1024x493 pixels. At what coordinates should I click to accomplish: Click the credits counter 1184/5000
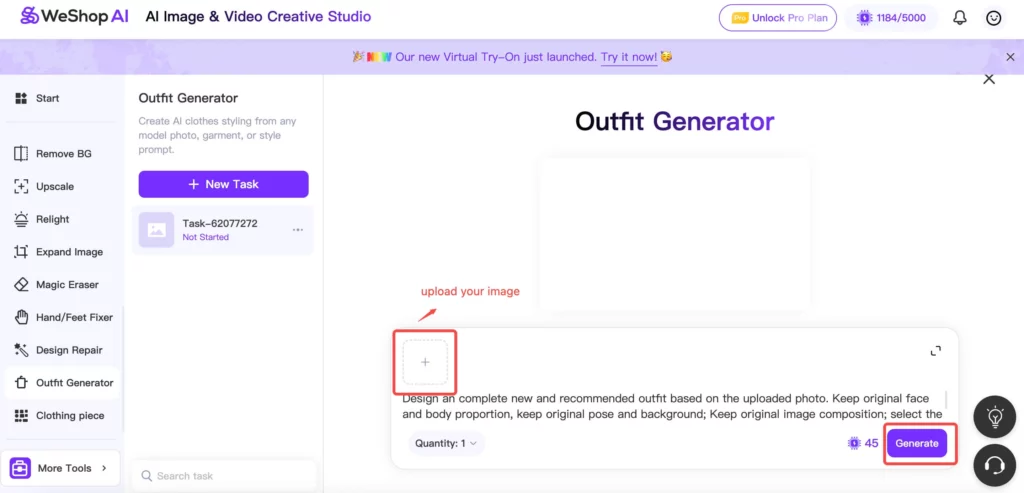892,18
